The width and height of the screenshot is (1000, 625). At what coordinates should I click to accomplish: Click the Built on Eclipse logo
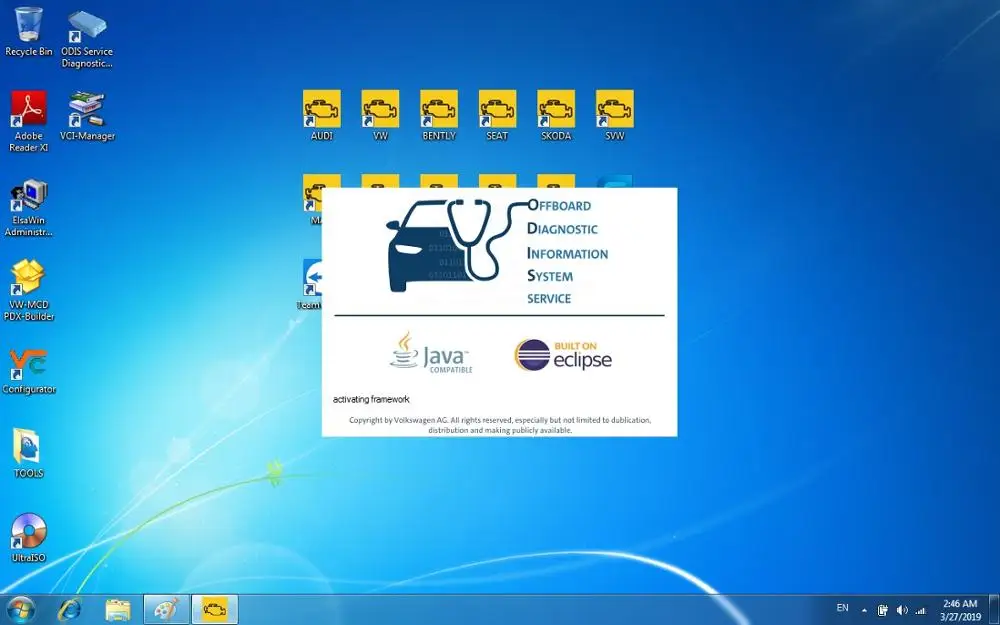[x=563, y=355]
